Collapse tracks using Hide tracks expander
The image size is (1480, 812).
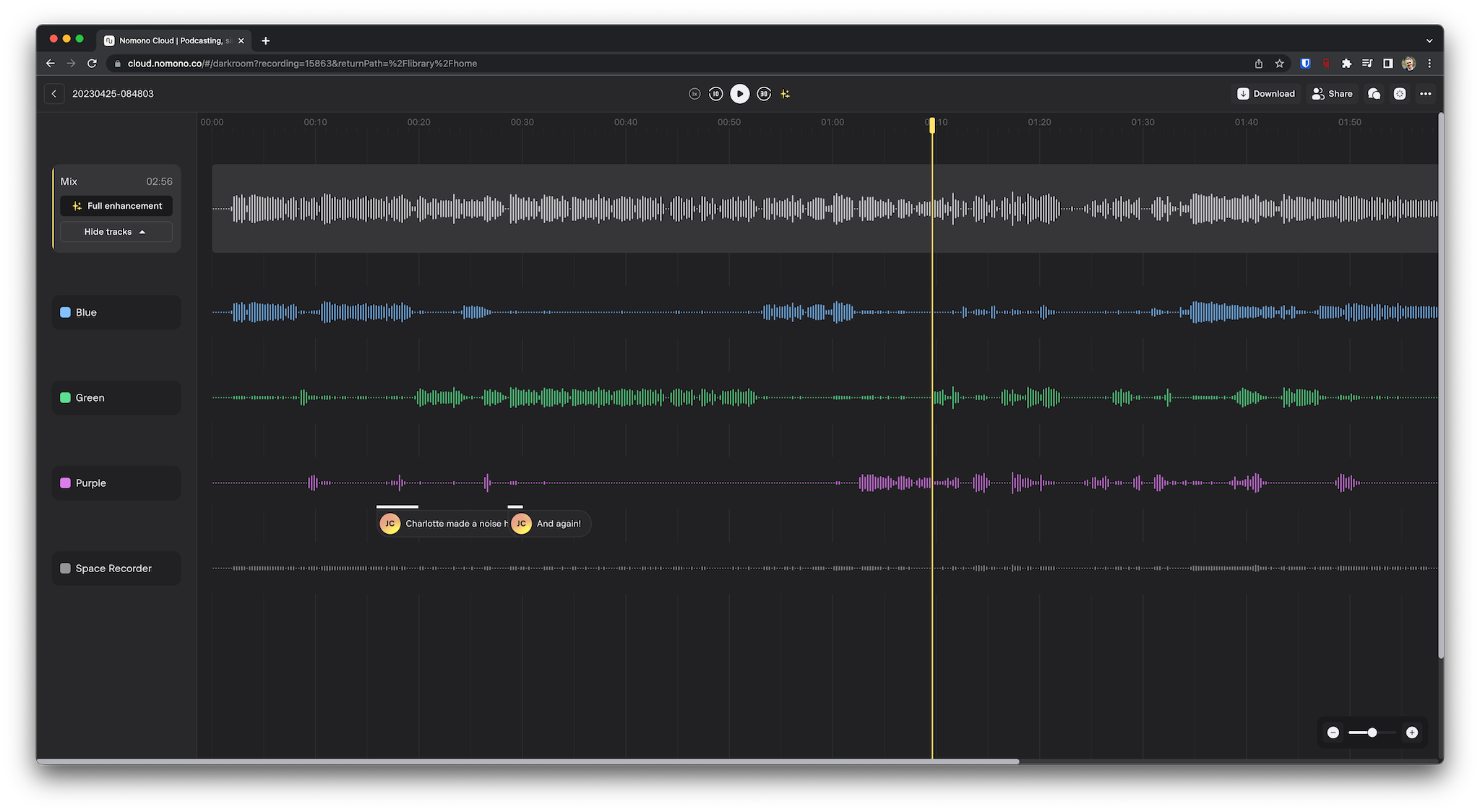[114, 231]
